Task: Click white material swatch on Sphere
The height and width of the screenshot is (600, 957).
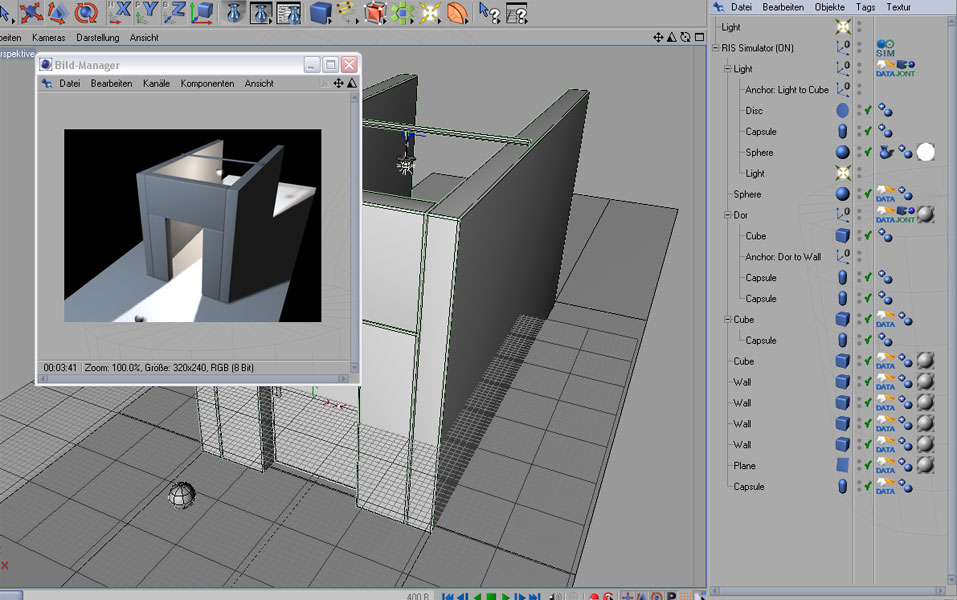Action: 926,152
